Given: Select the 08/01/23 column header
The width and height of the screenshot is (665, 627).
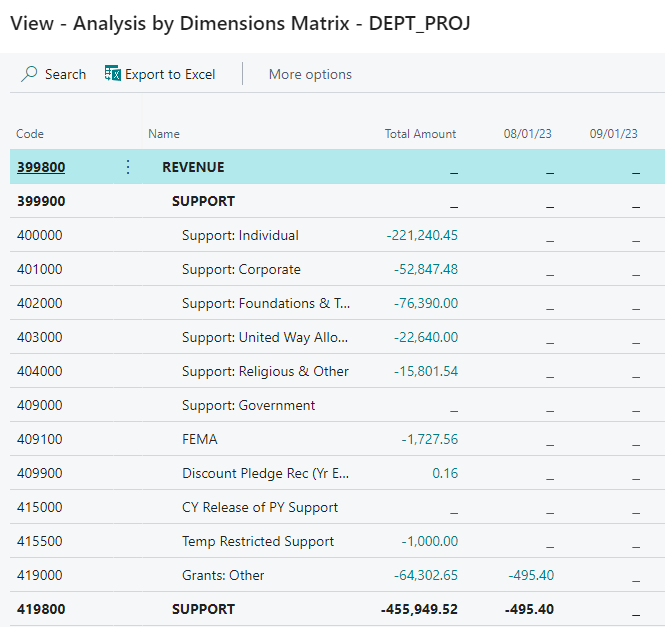Looking at the screenshot, I should 528,134.
